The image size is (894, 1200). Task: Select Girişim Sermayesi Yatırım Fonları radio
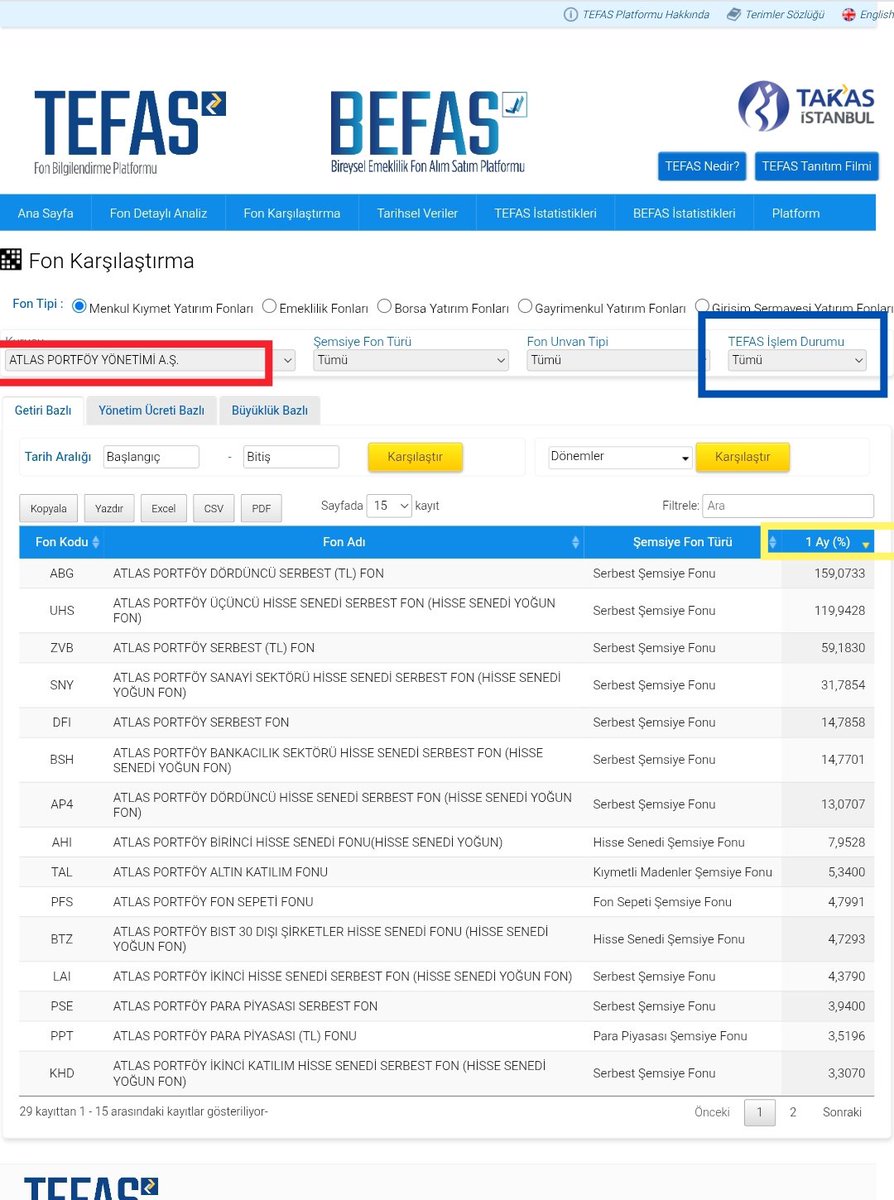coord(703,307)
